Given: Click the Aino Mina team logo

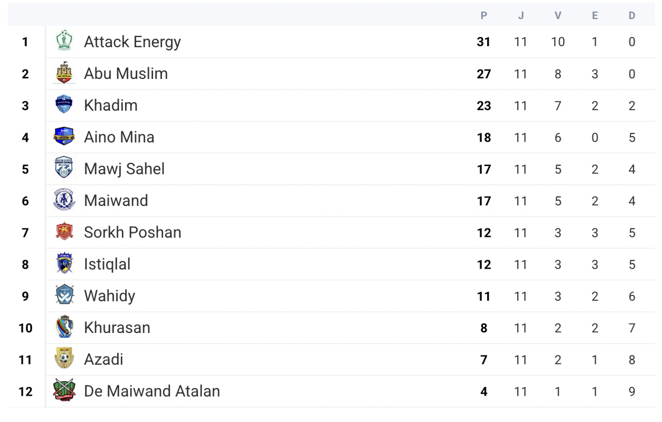Looking at the screenshot, I should pyautogui.click(x=64, y=137).
